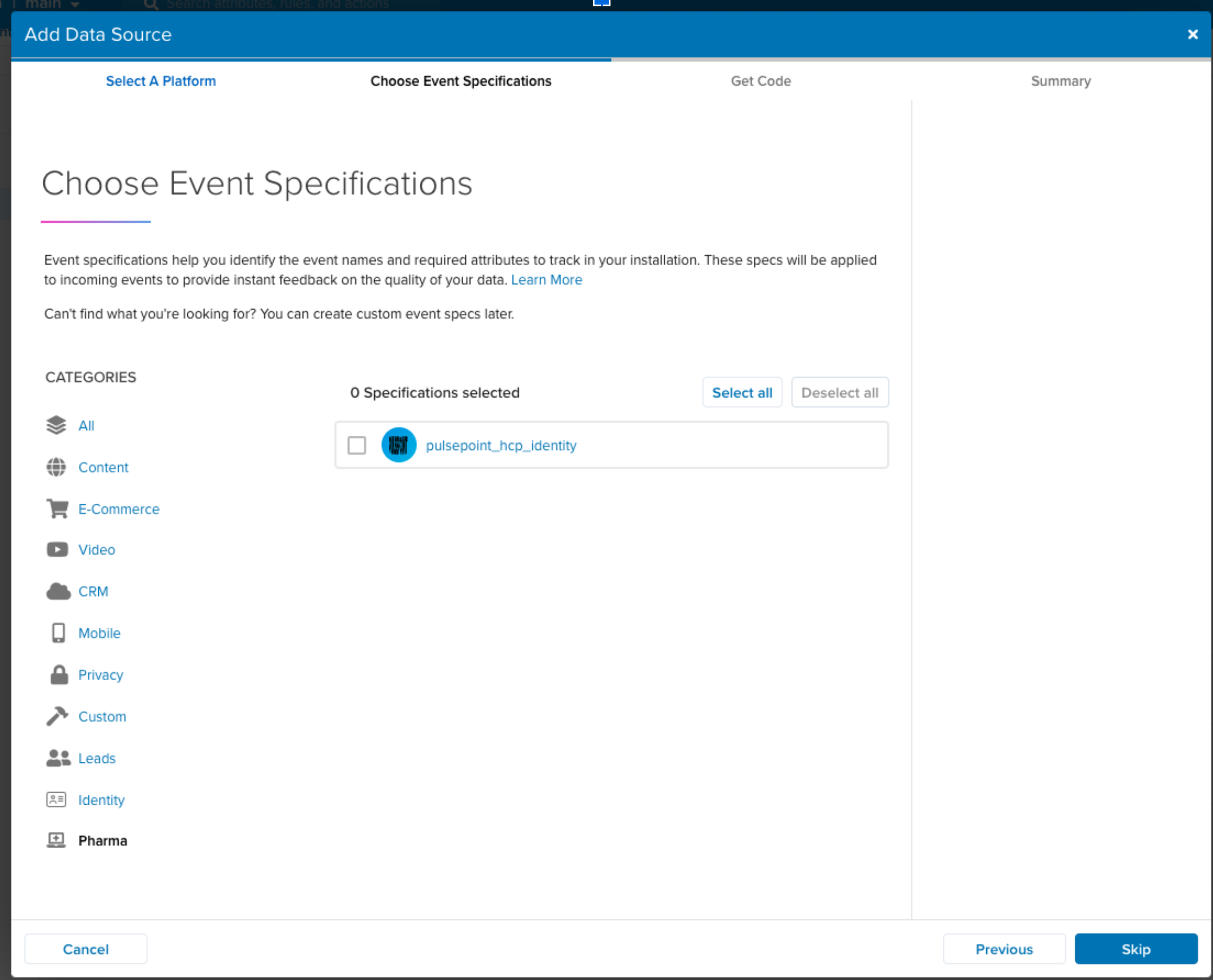Screen dimensions: 1213x980
Task: Open the Get Code step tab
Action: coord(761,81)
